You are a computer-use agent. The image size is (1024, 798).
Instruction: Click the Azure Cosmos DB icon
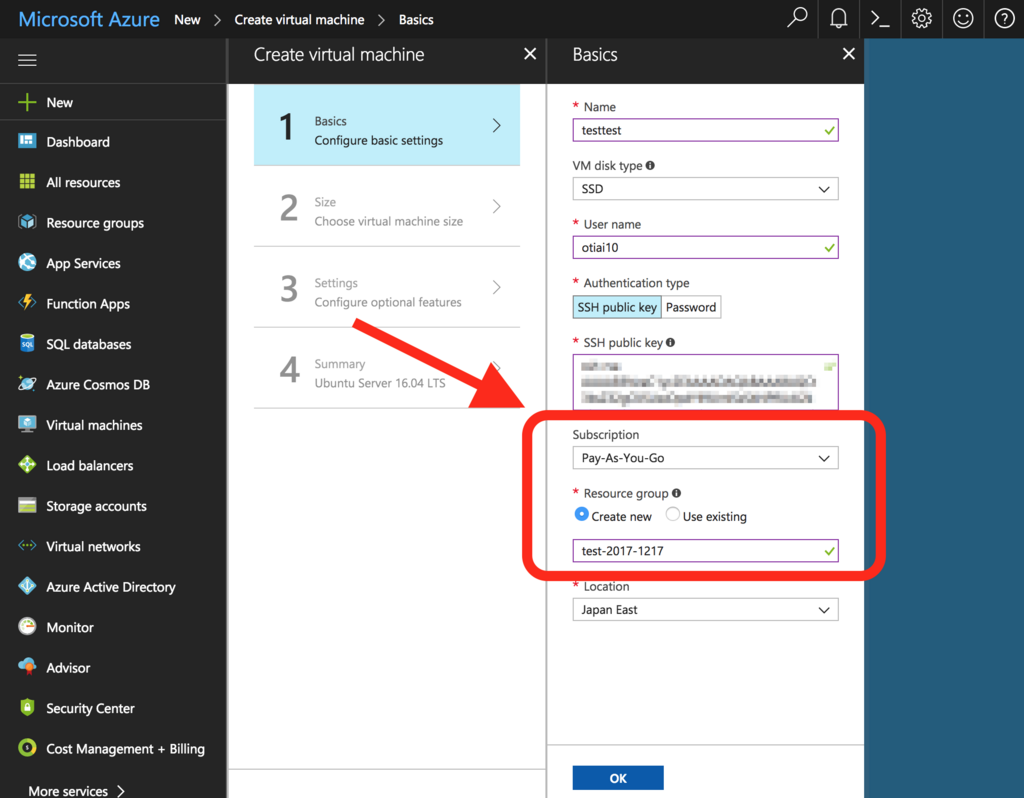tap(27, 383)
